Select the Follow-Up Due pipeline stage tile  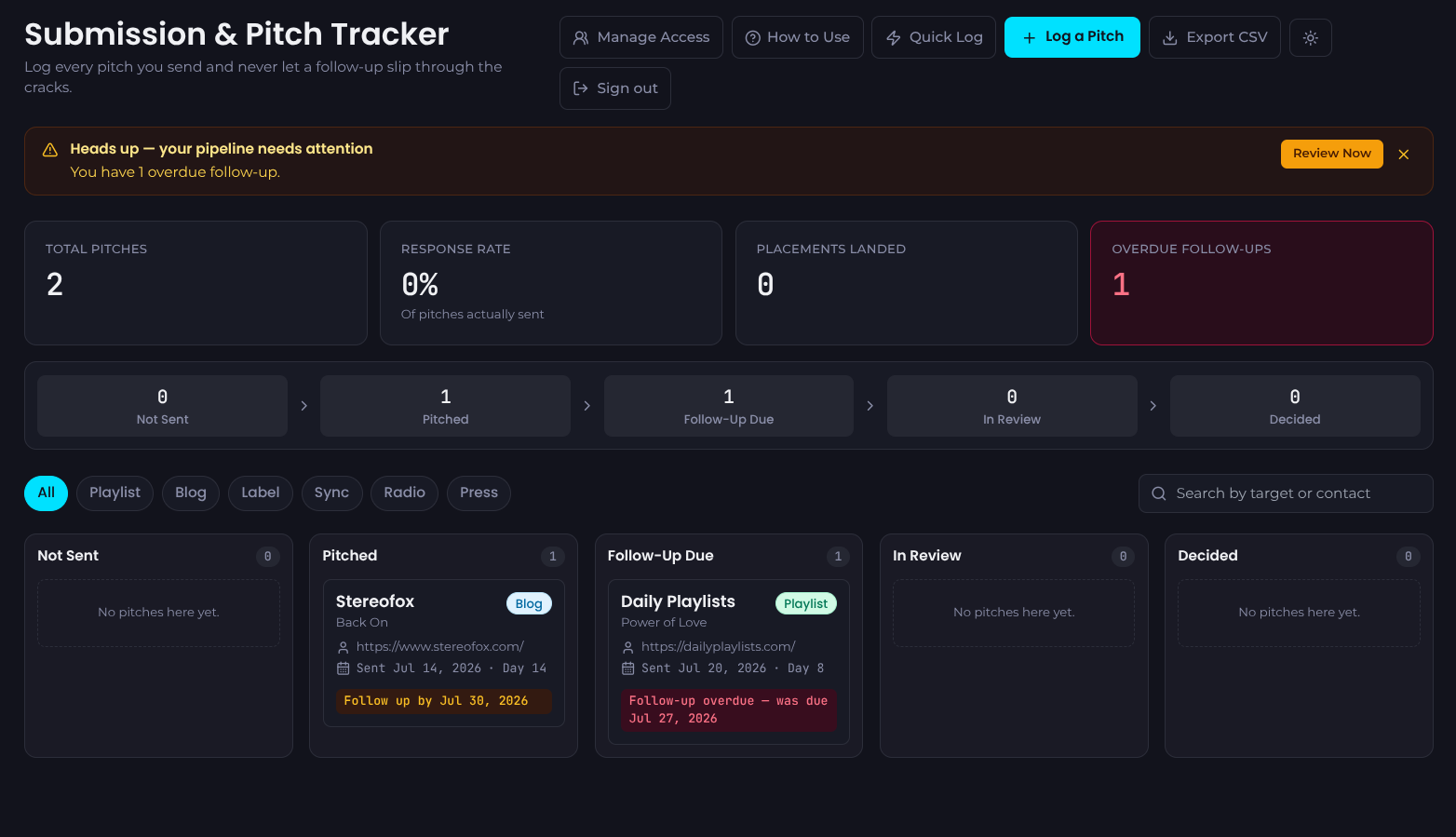coord(728,406)
